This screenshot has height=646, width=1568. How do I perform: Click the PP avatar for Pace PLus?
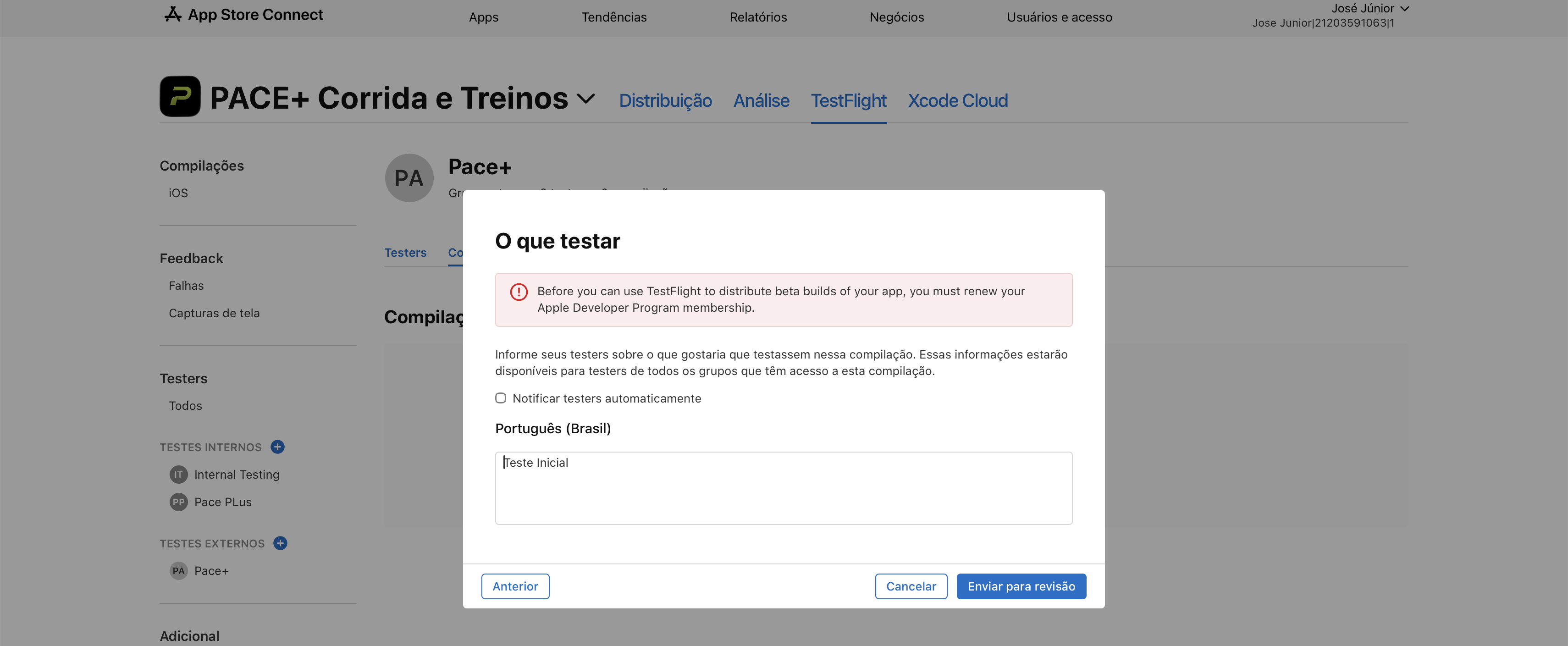click(178, 502)
